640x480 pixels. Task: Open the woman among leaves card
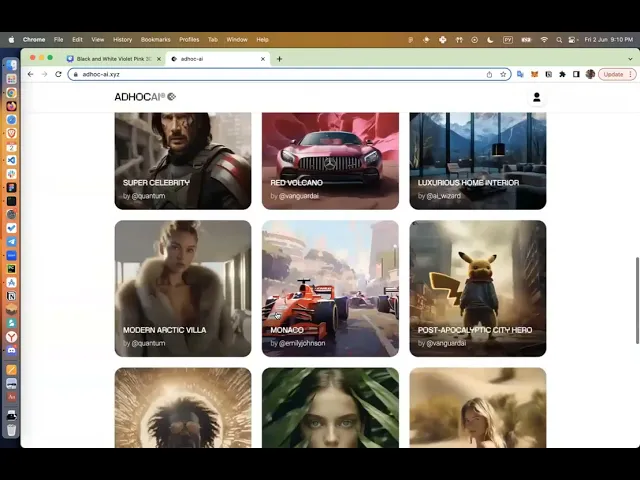coord(330,408)
